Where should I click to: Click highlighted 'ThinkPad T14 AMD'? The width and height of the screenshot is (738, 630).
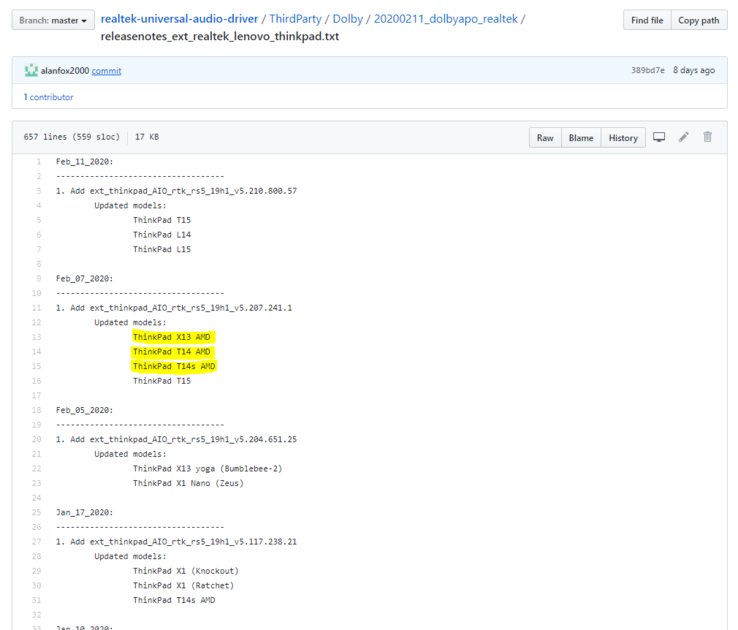pos(172,351)
